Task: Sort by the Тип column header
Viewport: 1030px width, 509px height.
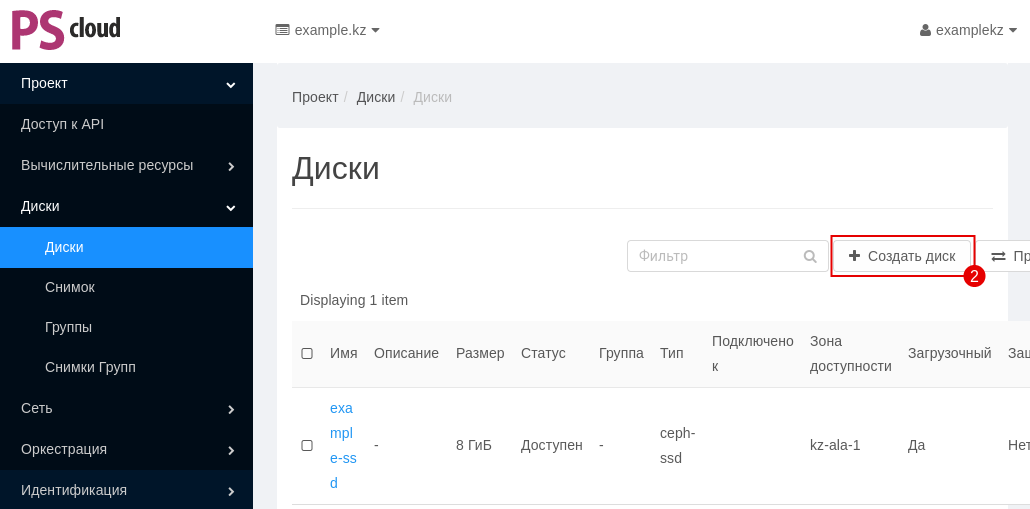Action: click(671, 353)
